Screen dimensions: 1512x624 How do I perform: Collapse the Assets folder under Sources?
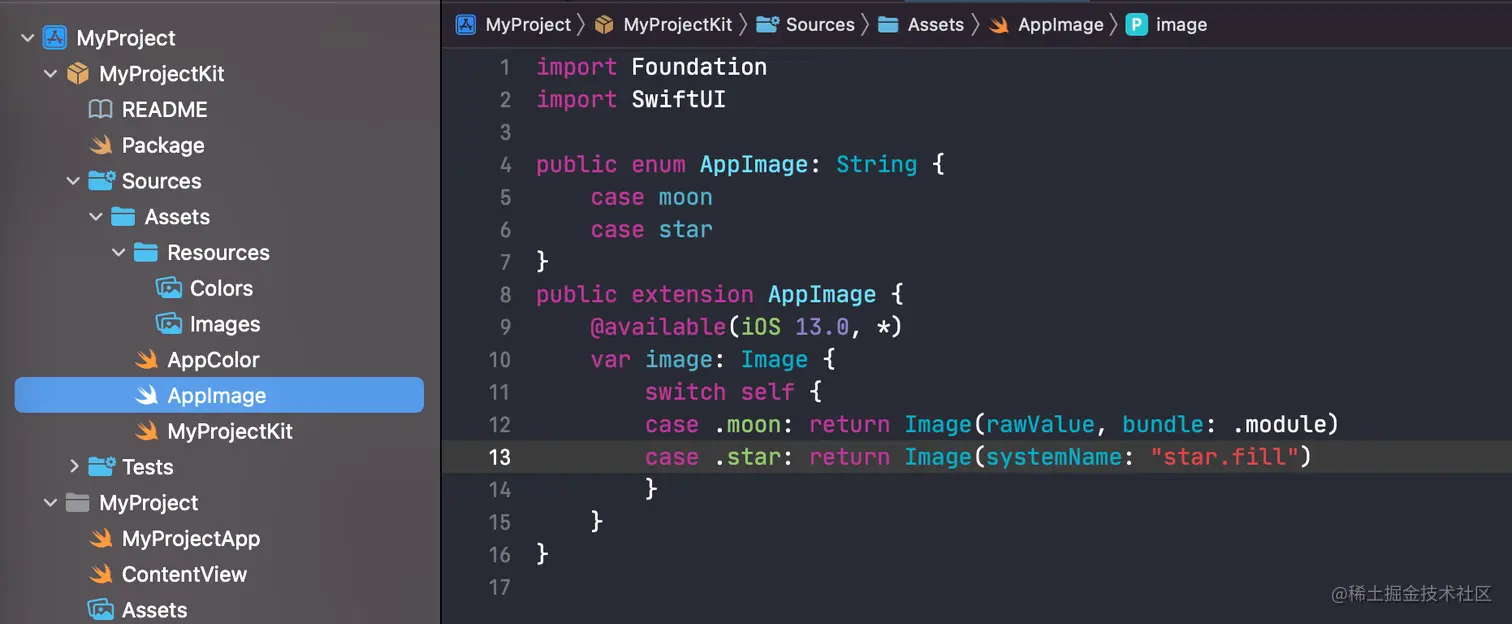(x=96, y=217)
